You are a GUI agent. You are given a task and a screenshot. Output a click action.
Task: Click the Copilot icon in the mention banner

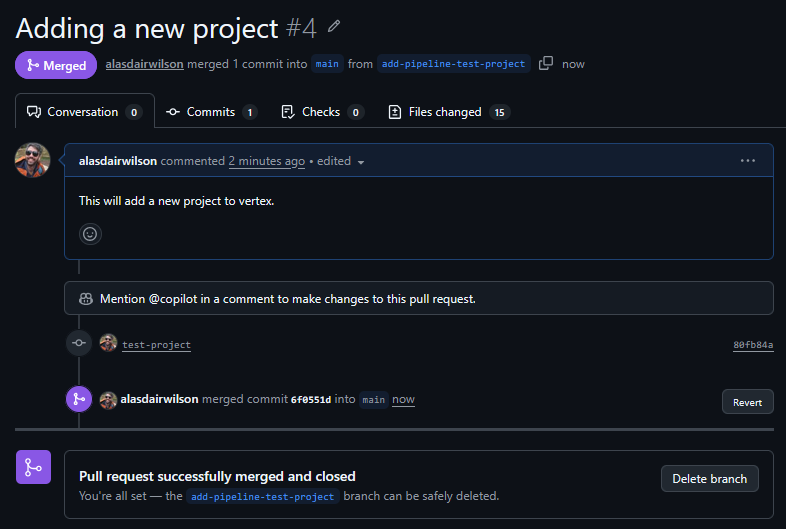coord(86,299)
